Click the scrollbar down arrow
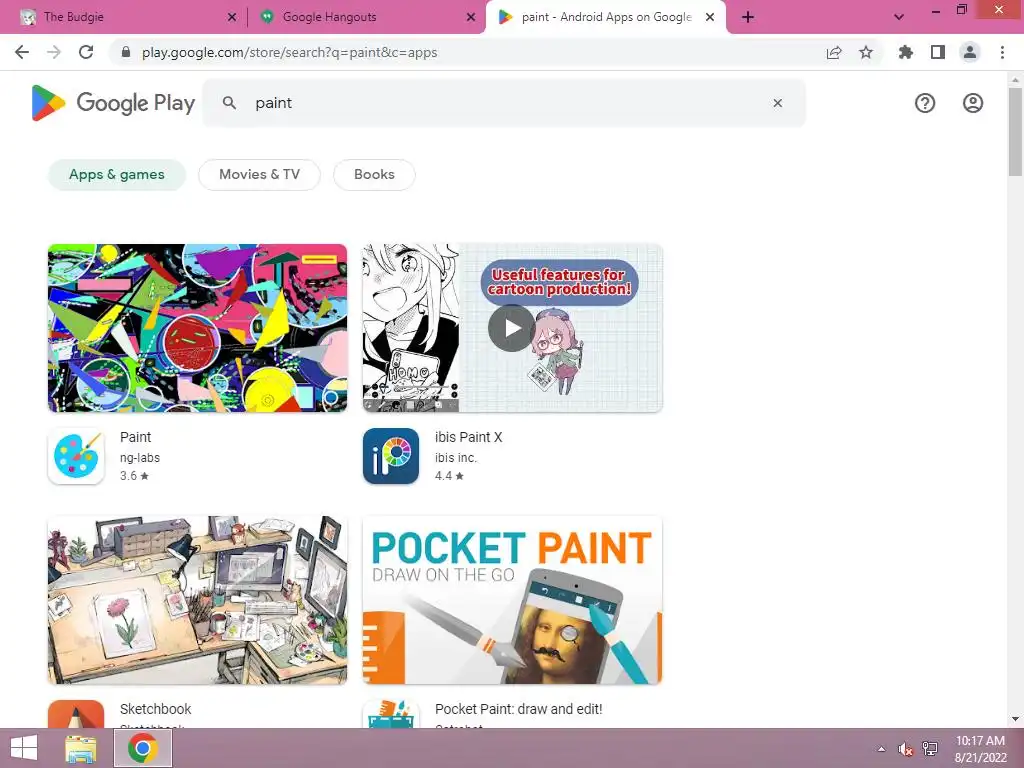 [x=1015, y=720]
